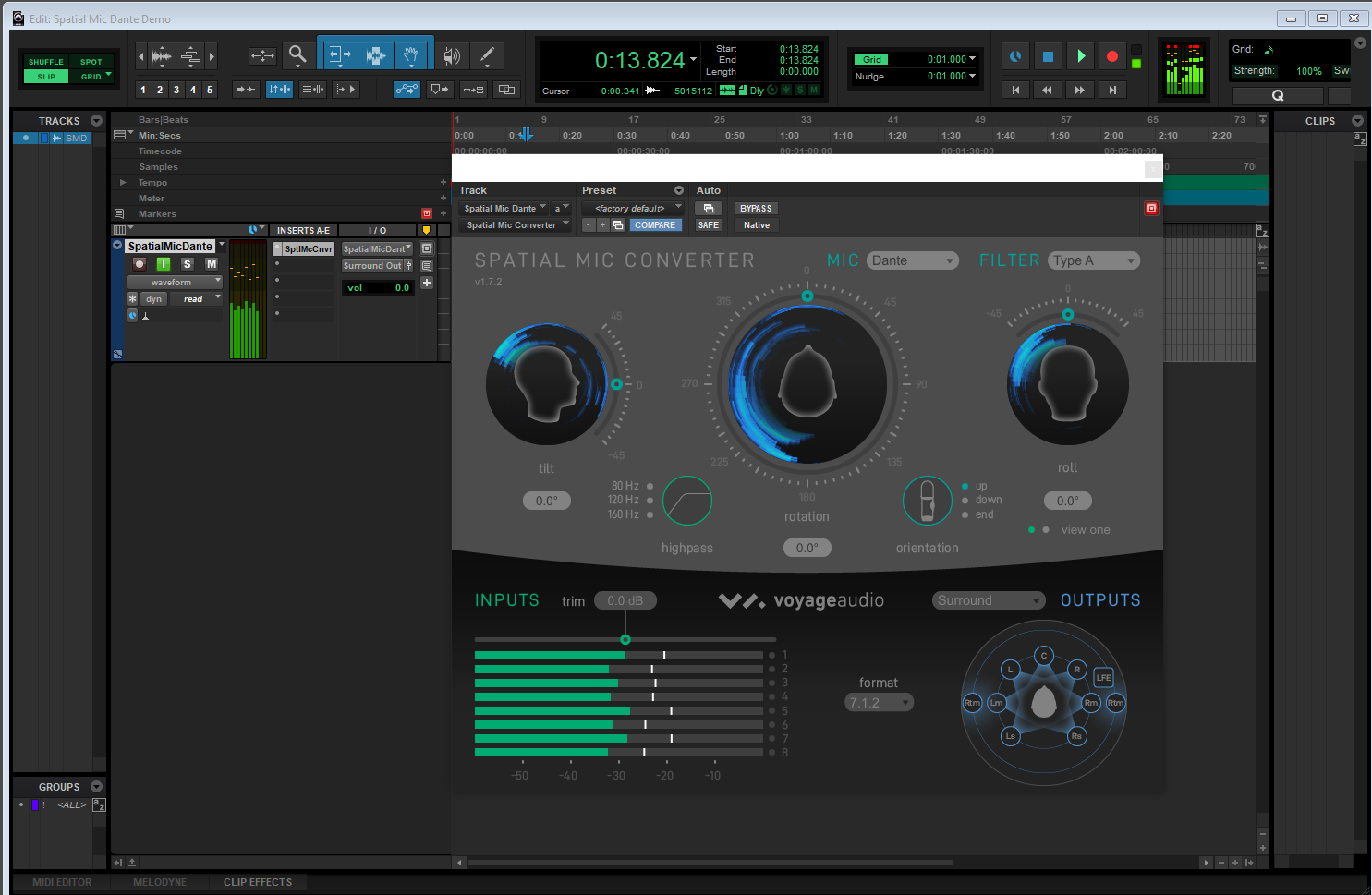Click the input trim slider handle
The image size is (1372, 895).
point(625,639)
